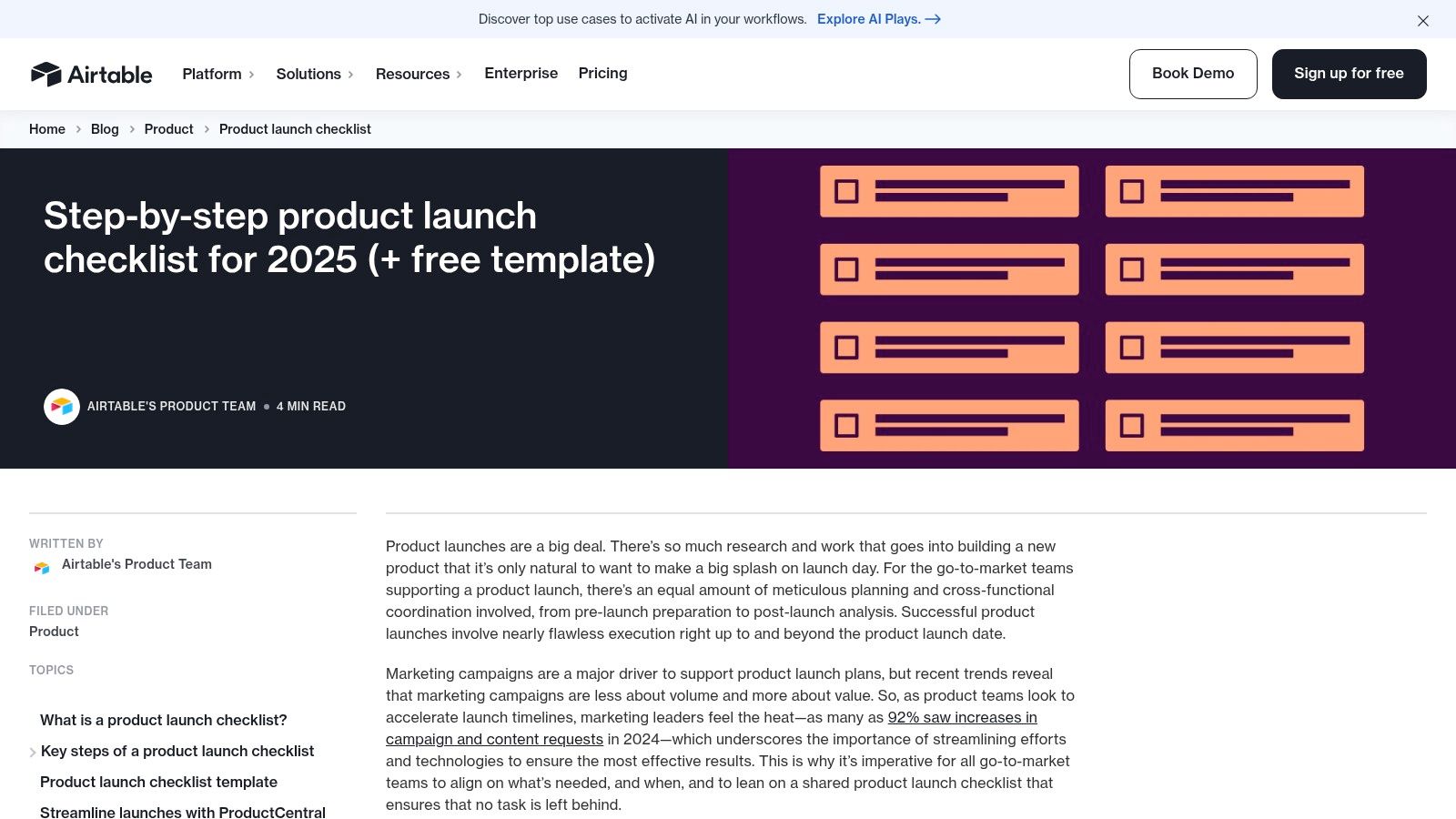Navigate to the Blog breadcrumb
Viewport: 1456px width, 819px height.
[x=104, y=129]
